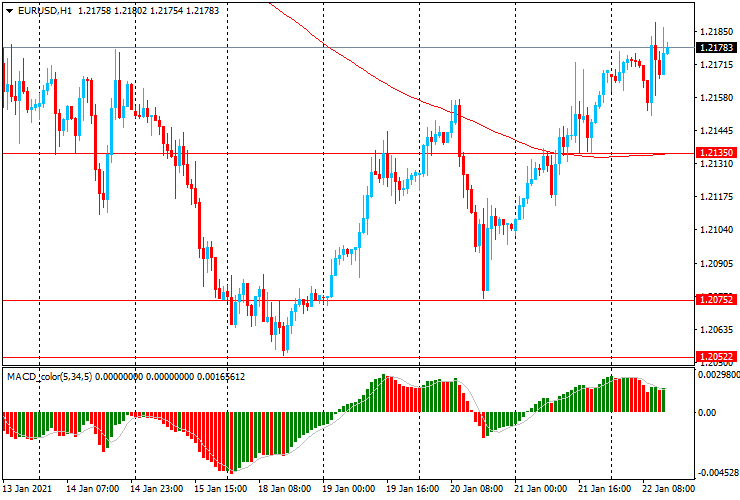Click the 13 Jan 2021 time axis label
The width and height of the screenshot is (740, 500).
pos(27,488)
